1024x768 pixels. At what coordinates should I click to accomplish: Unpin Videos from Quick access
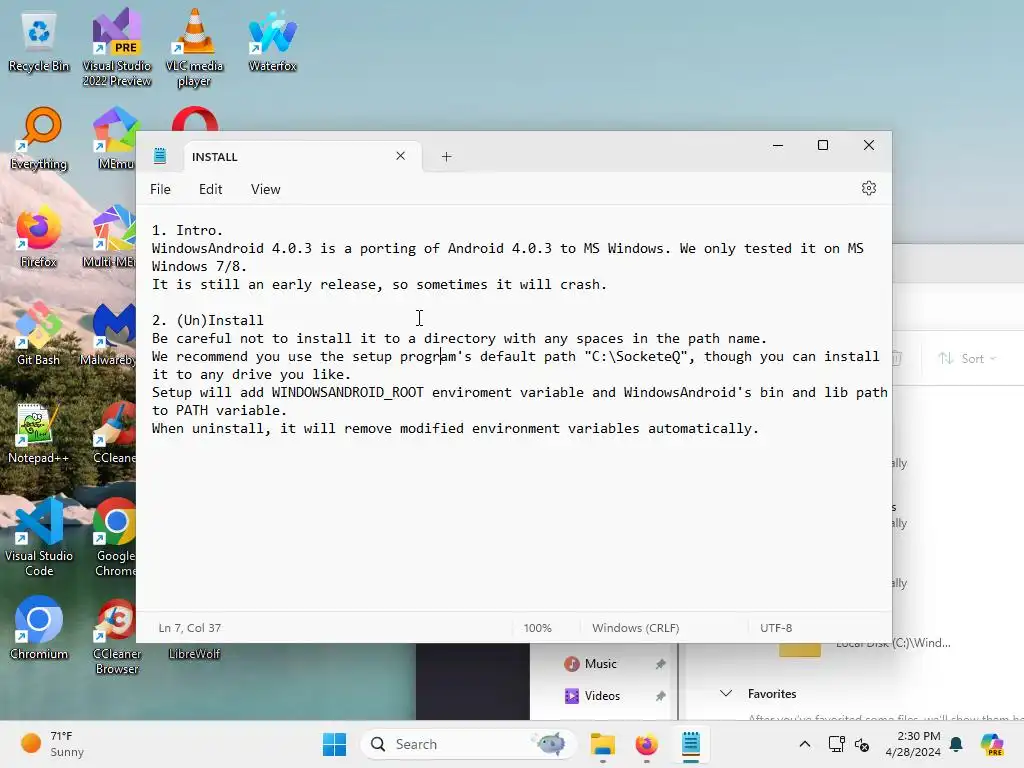660,696
